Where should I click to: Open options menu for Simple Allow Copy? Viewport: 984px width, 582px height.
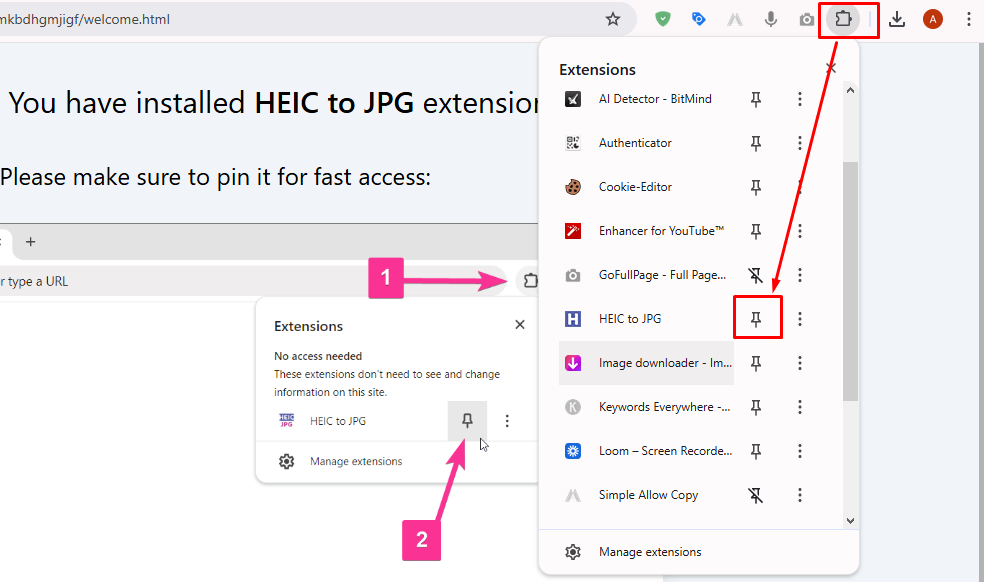click(799, 495)
